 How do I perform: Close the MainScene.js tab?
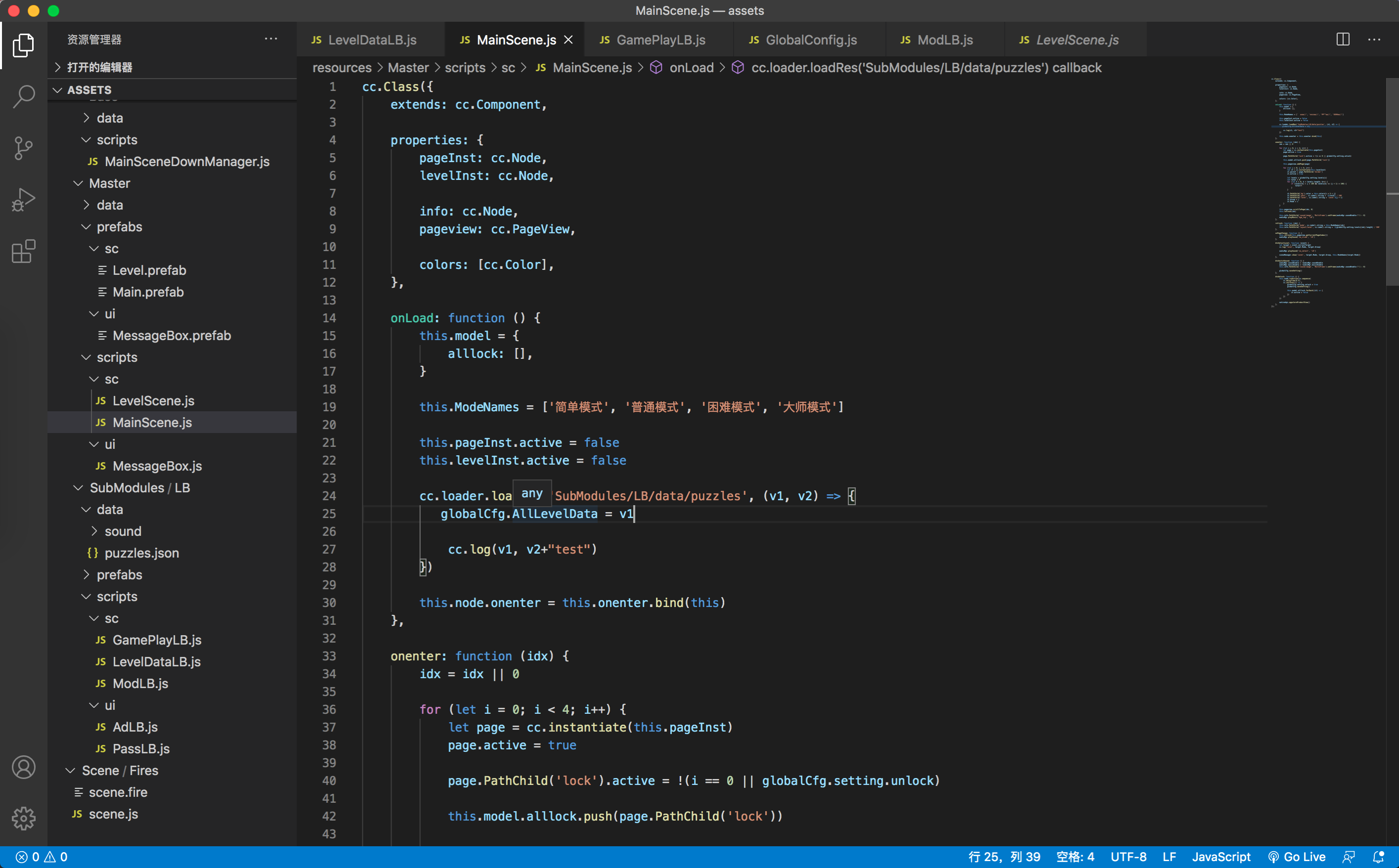[568, 40]
